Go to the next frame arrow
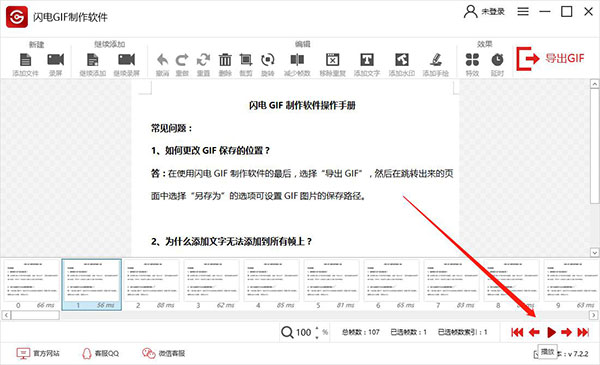Viewport: 600px width, 365px height. (x=567, y=332)
